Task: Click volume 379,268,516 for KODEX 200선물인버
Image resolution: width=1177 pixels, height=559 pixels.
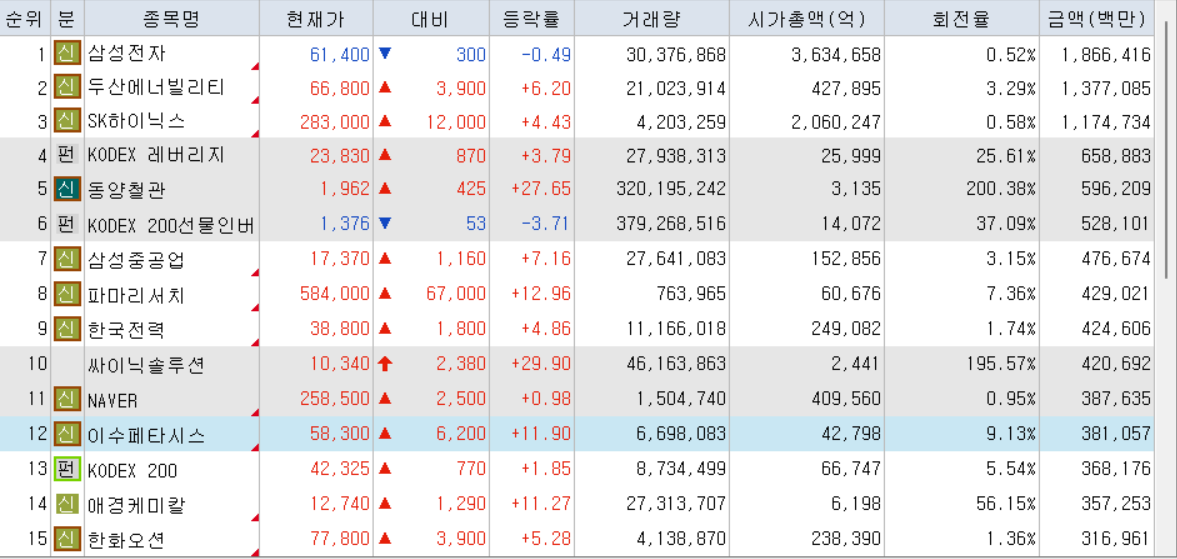Action: pyautogui.click(x=670, y=225)
